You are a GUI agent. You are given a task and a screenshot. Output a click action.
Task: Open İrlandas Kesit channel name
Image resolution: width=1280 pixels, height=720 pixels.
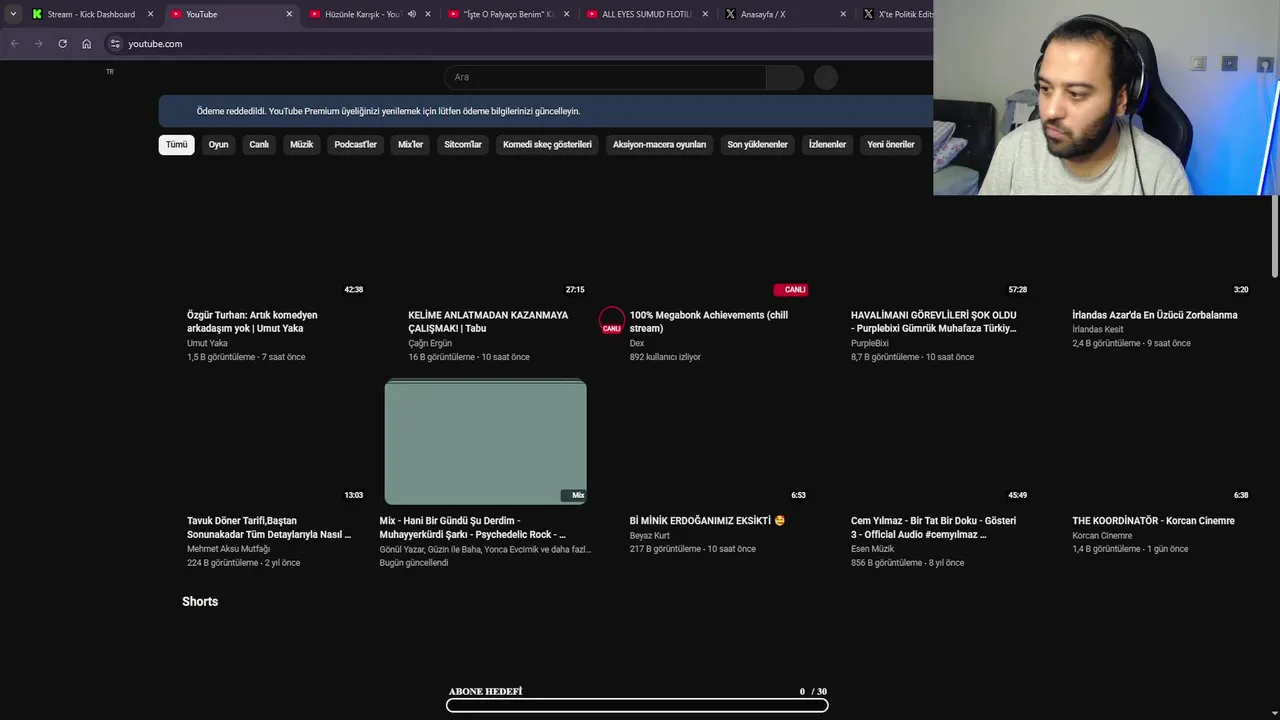1098,329
